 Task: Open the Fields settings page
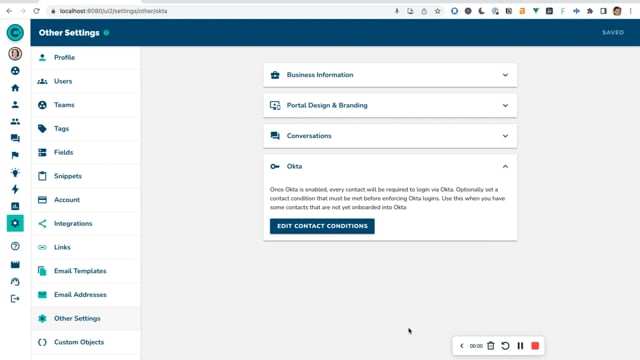pyautogui.click(x=86, y=152)
